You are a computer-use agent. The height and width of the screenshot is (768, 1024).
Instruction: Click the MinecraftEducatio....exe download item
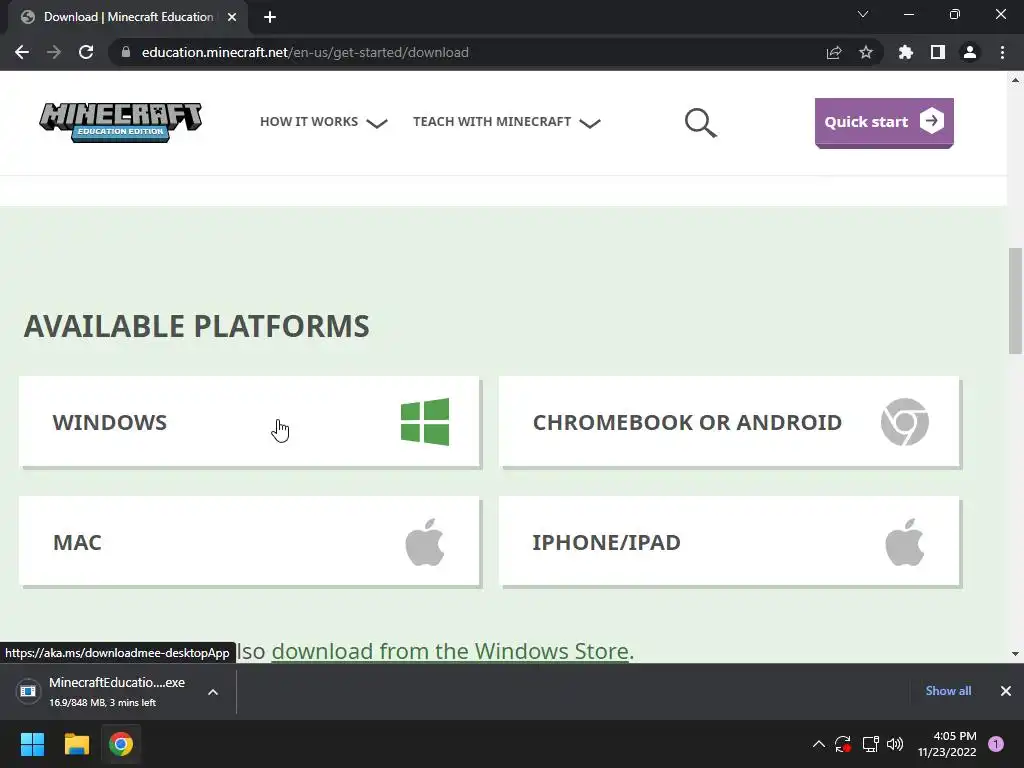click(117, 692)
